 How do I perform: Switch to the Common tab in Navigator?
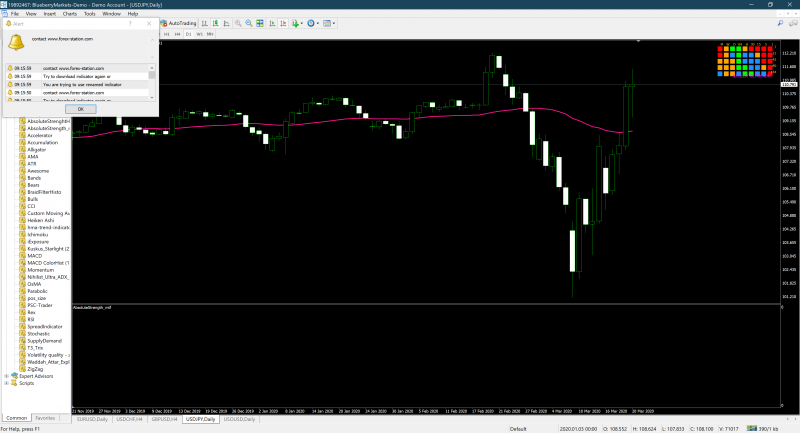click(16, 418)
